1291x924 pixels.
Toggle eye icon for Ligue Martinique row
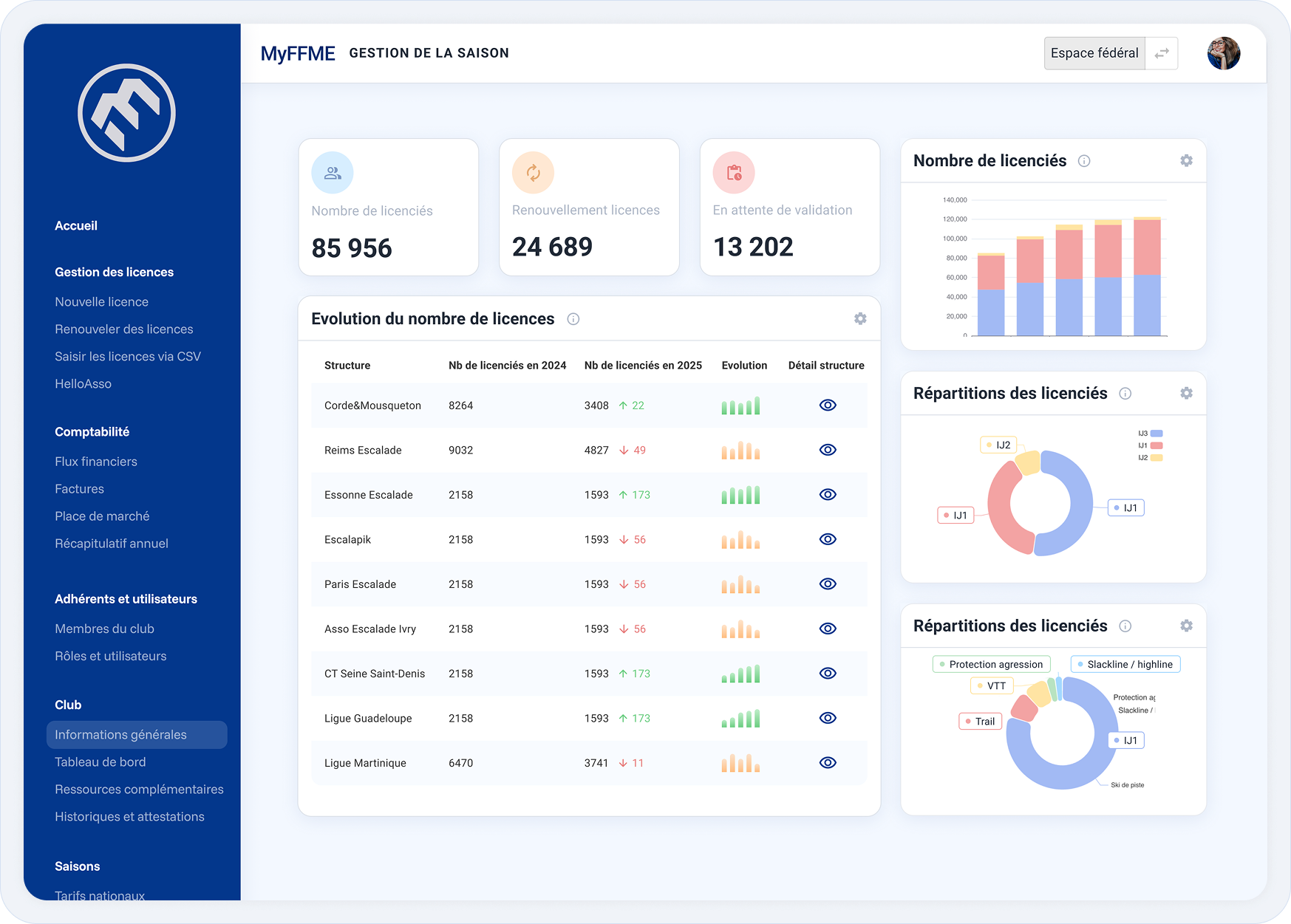828,762
